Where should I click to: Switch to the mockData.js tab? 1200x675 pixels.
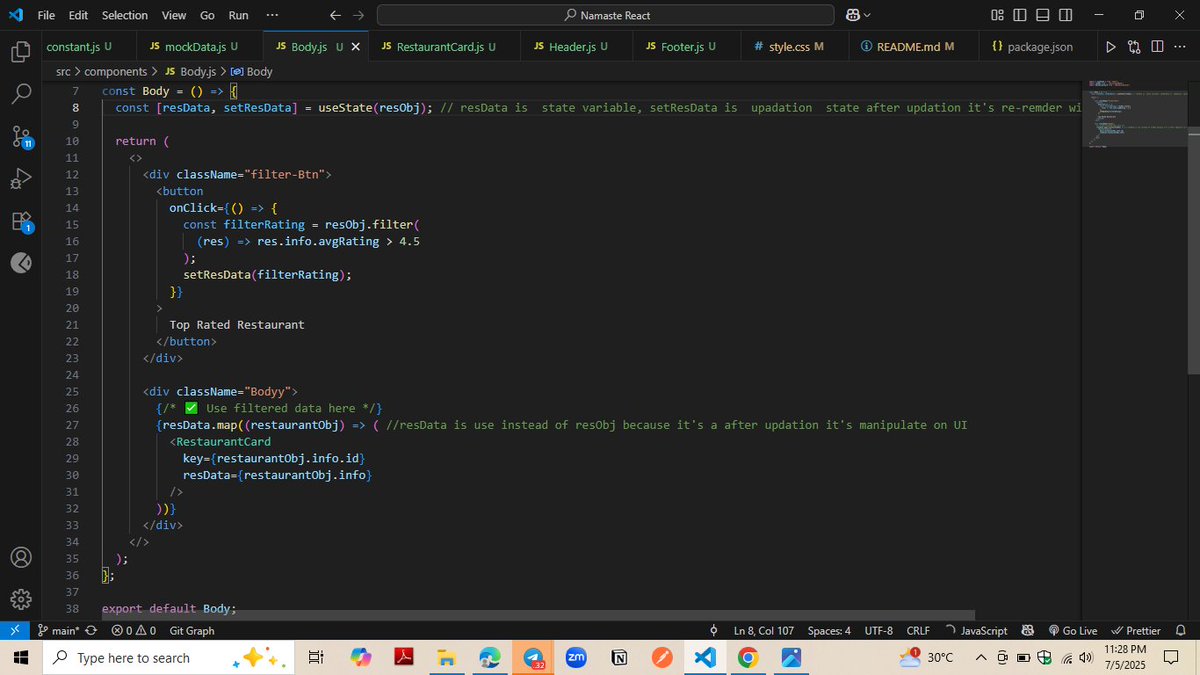point(199,47)
